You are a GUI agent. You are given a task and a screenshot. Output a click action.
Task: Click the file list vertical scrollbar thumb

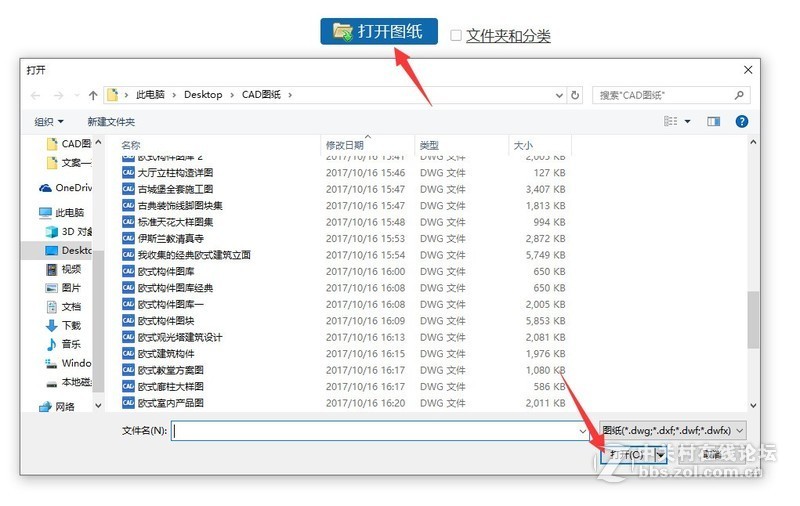[x=753, y=320]
